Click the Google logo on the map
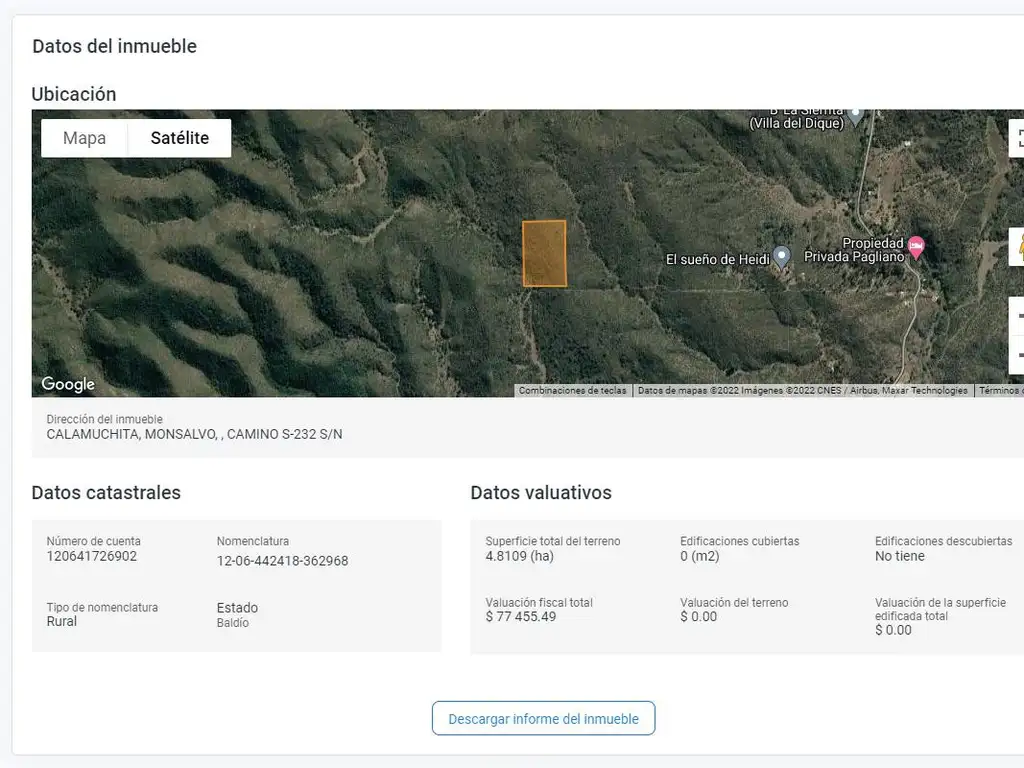This screenshot has width=1024, height=768. pyautogui.click(x=68, y=385)
